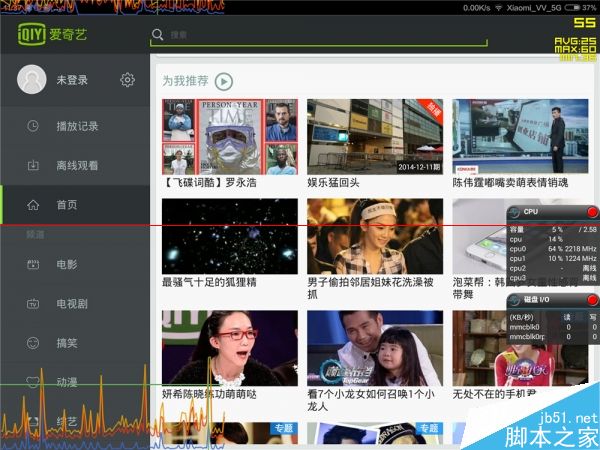
Task: Click the 电影 film icon
Action: (33, 264)
